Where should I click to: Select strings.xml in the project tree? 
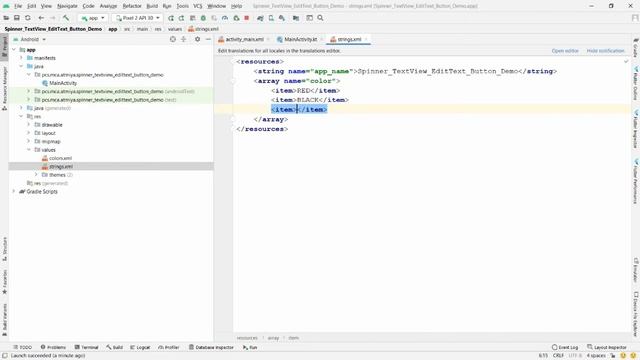coord(61,167)
